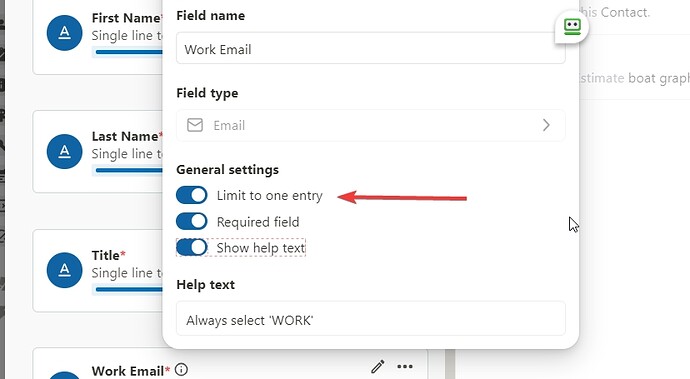
Task: Click the pencil edit icon for Work Email
Action: (x=378, y=367)
